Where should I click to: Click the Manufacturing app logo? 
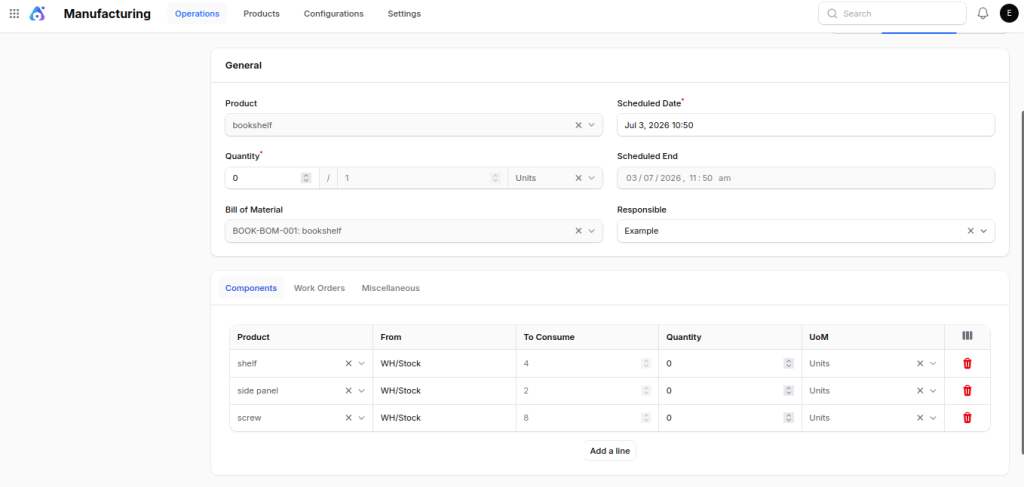[37, 13]
